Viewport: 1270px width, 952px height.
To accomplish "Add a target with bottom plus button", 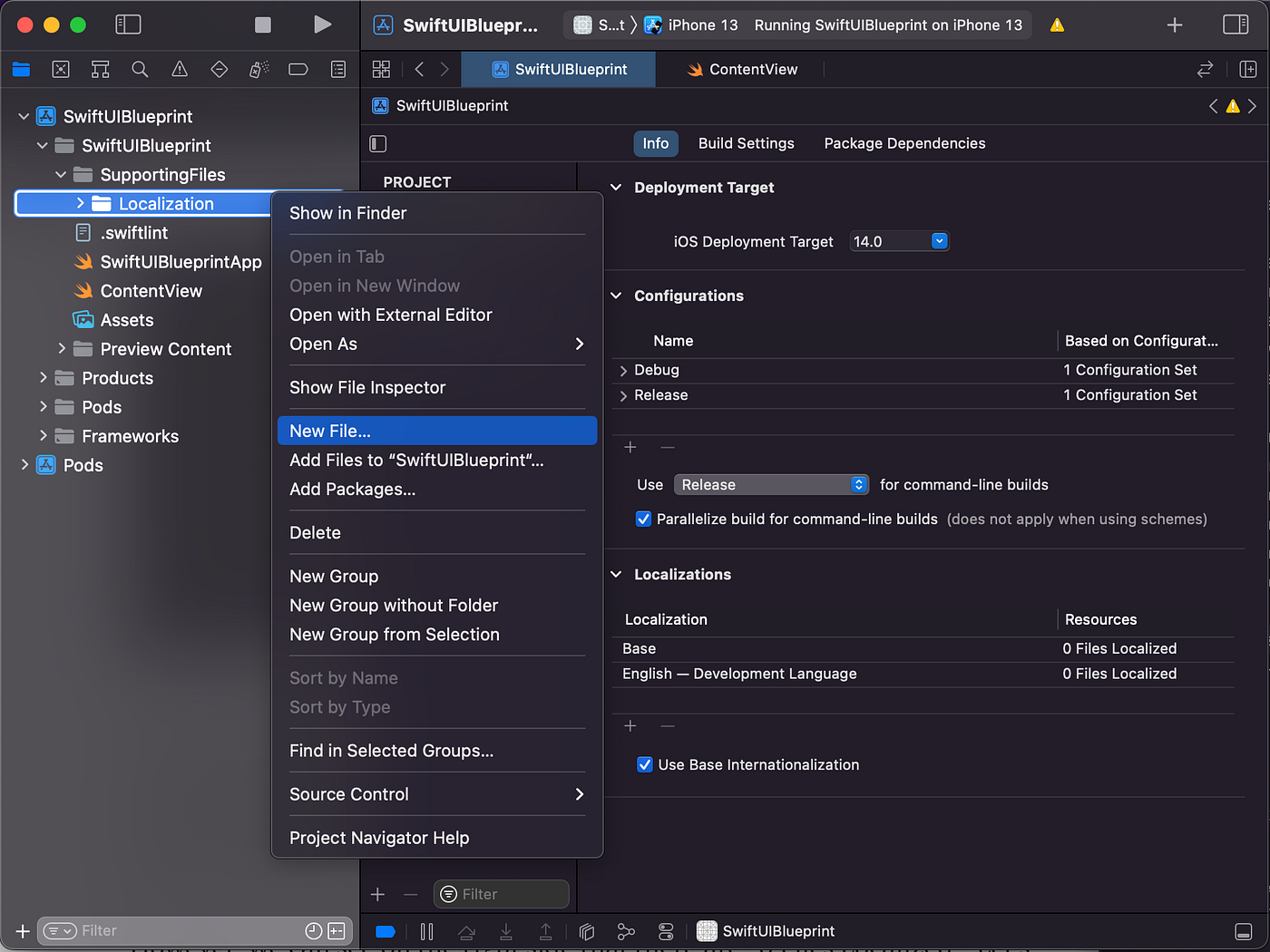I will (x=378, y=895).
